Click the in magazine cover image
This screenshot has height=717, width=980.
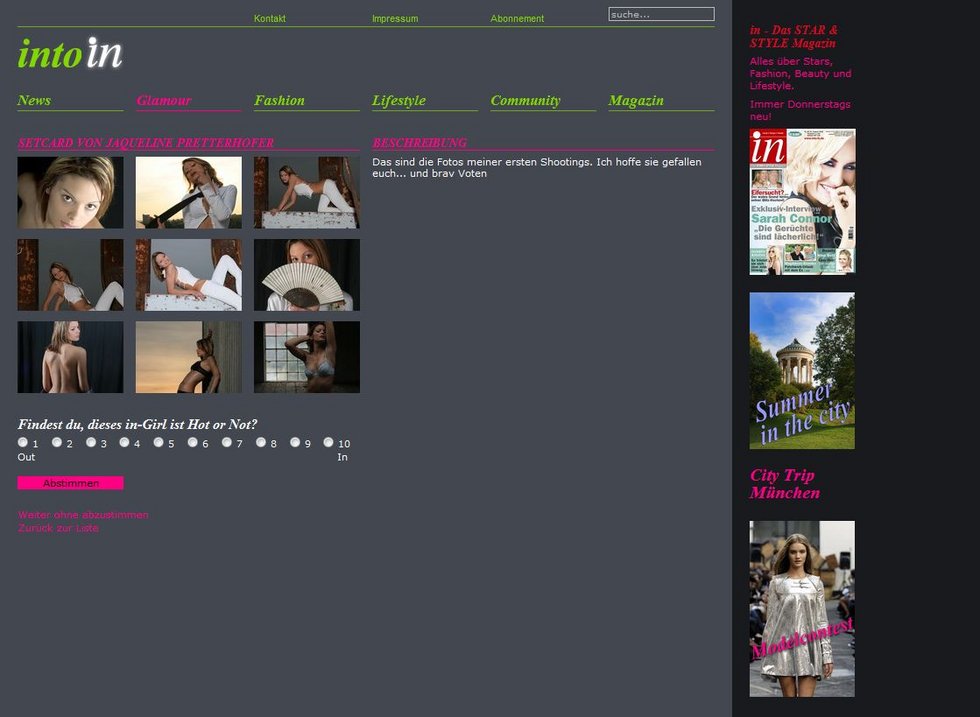click(x=802, y=201)
